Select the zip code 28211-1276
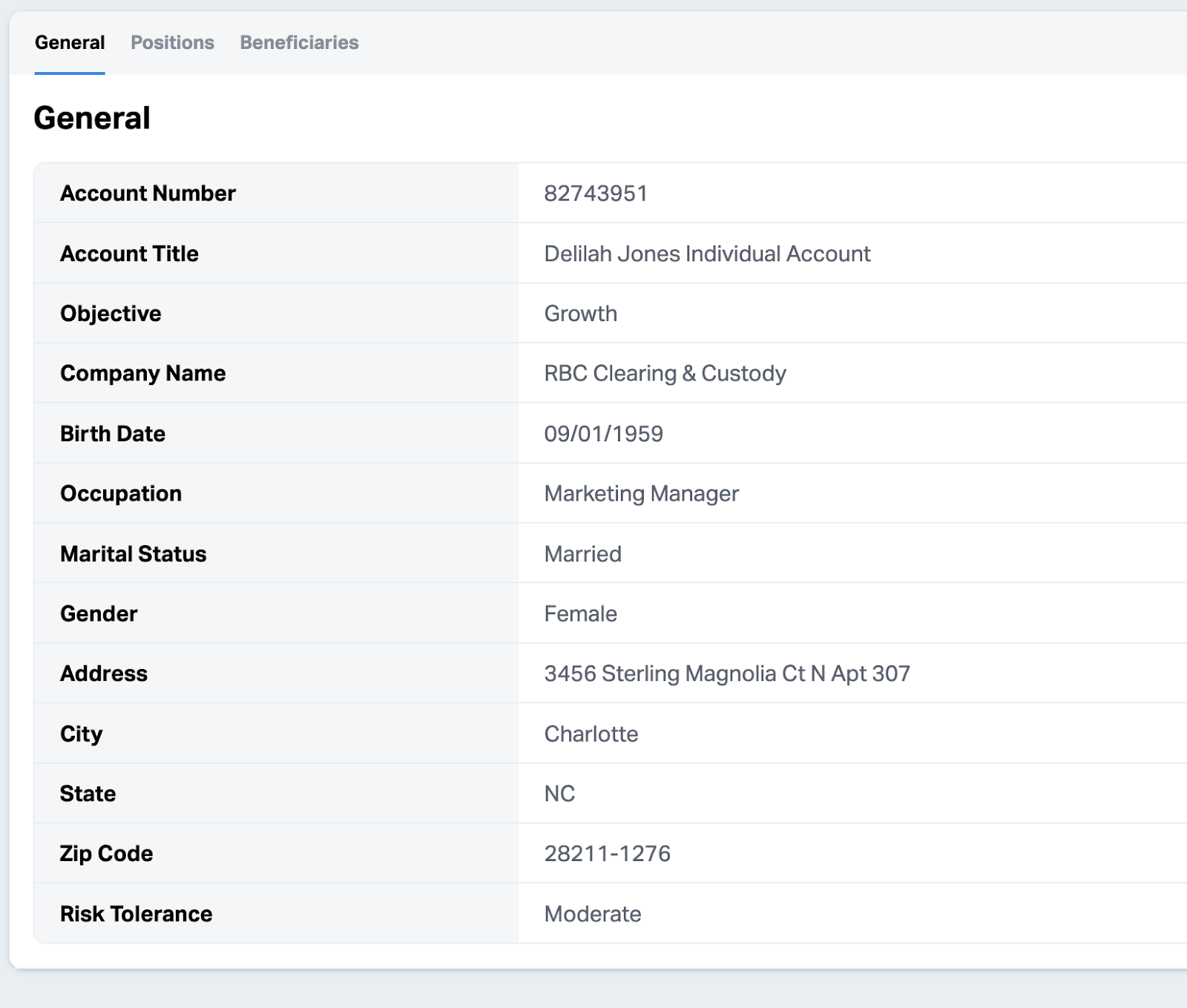Screen dimensions: 1187x1008 tap(607, 854)
